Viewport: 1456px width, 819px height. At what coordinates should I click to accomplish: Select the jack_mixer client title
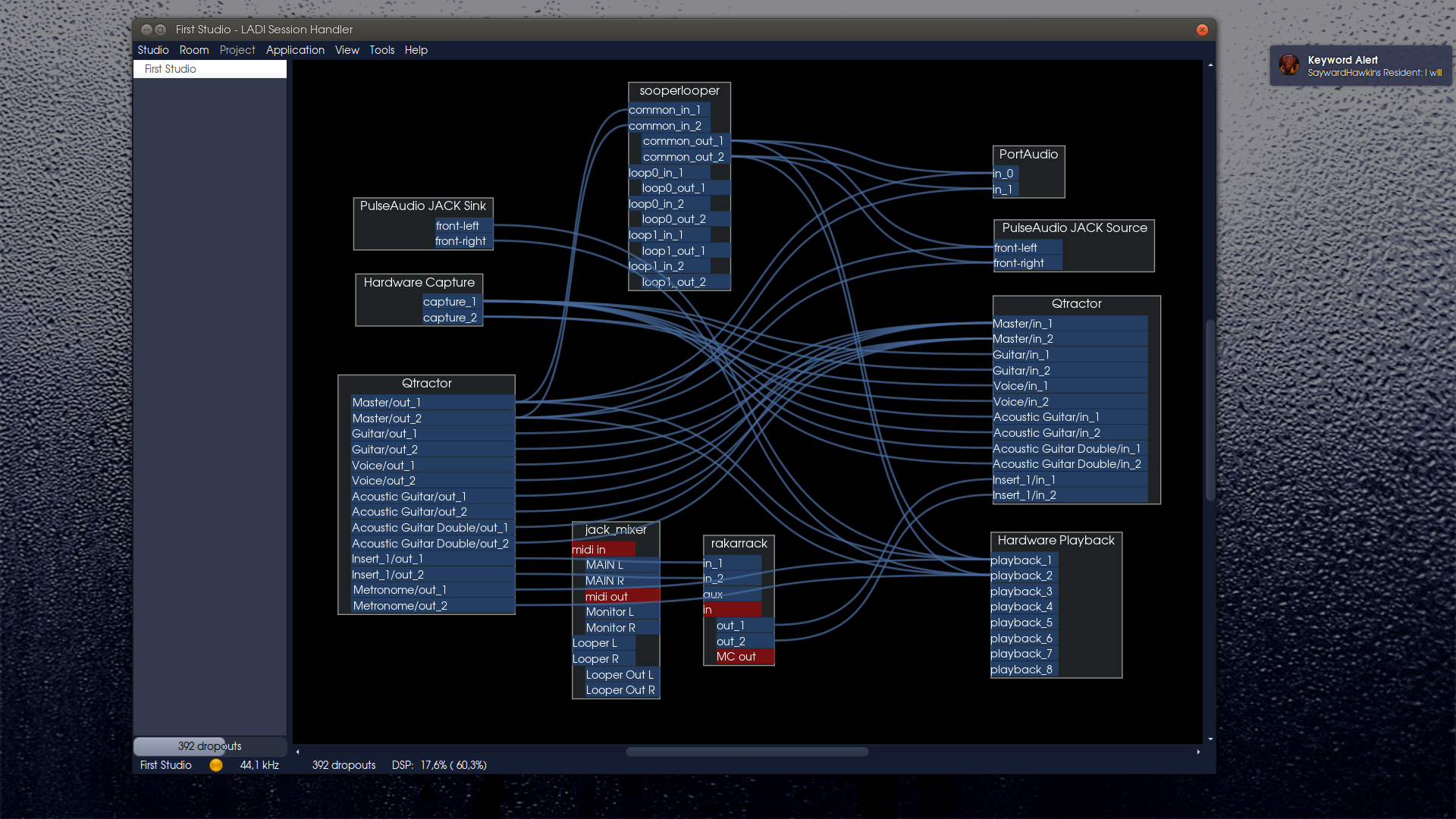click(616, 530)
